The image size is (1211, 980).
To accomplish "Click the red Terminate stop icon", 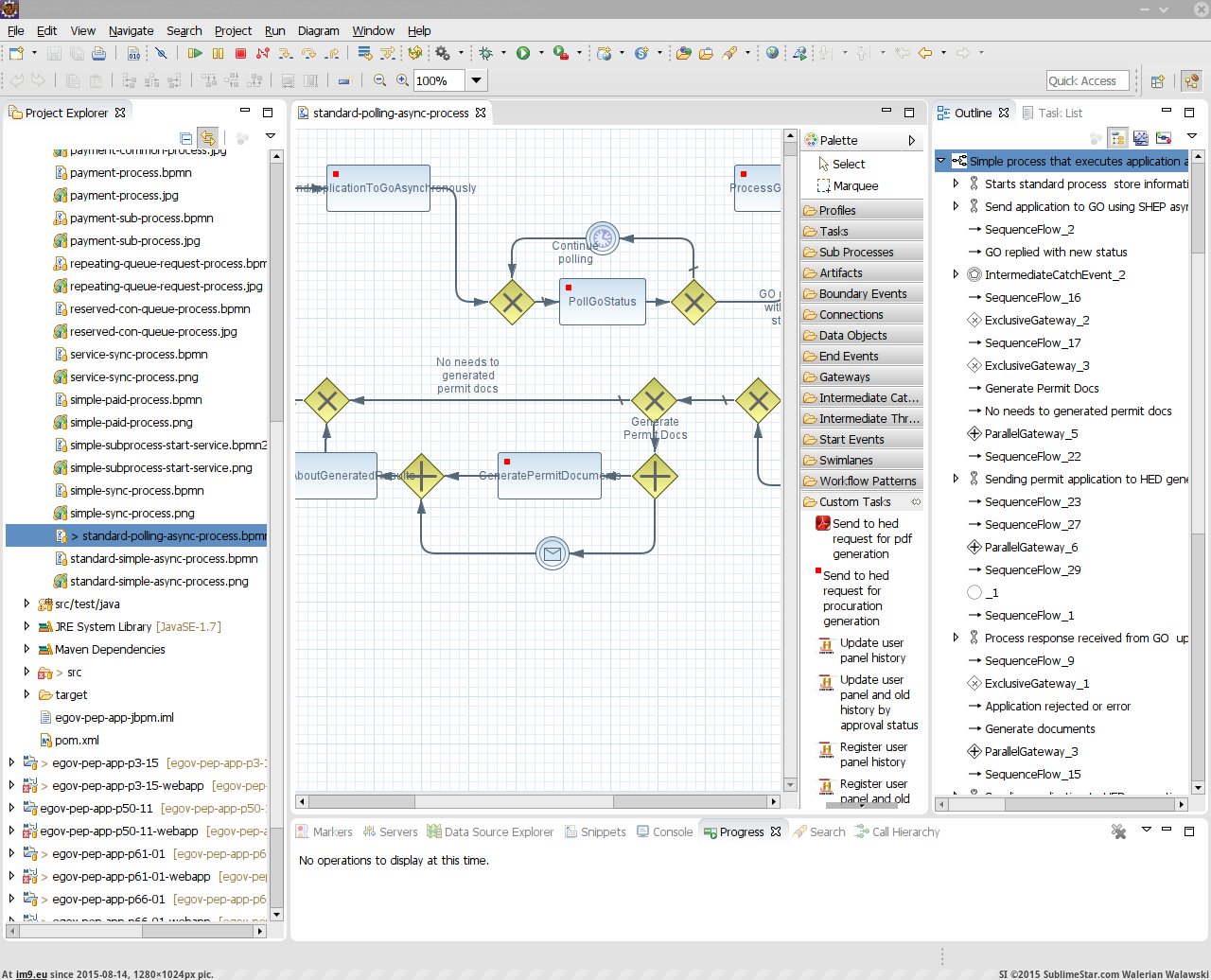I will tap(240, 54).
